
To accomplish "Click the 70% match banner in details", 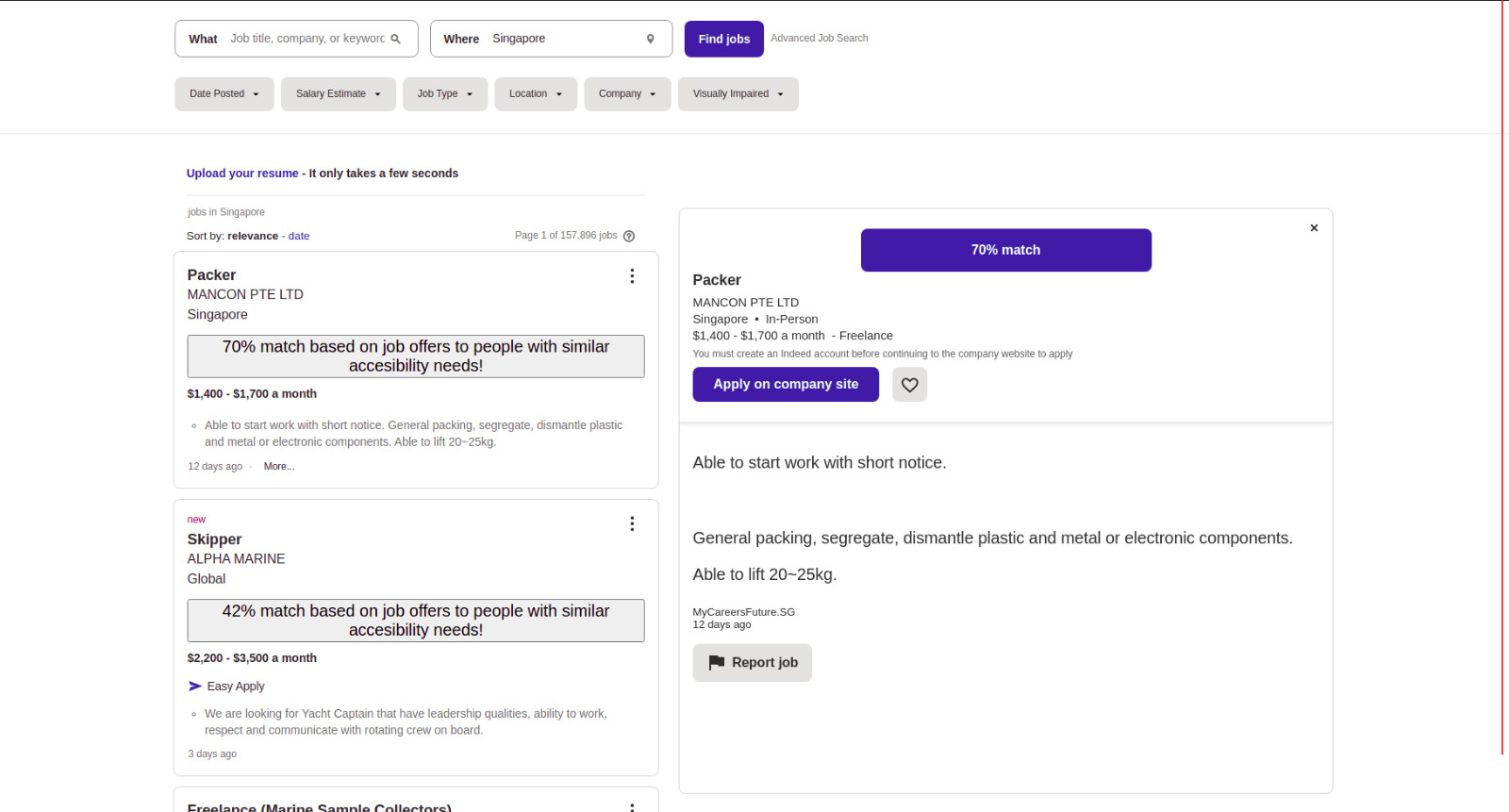I will click(1006, 250).
